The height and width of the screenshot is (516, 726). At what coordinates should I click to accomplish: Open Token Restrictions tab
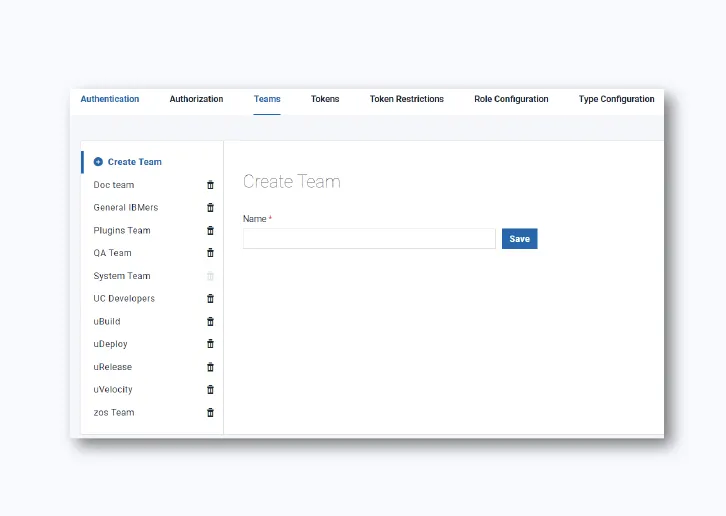click(406, 99)
